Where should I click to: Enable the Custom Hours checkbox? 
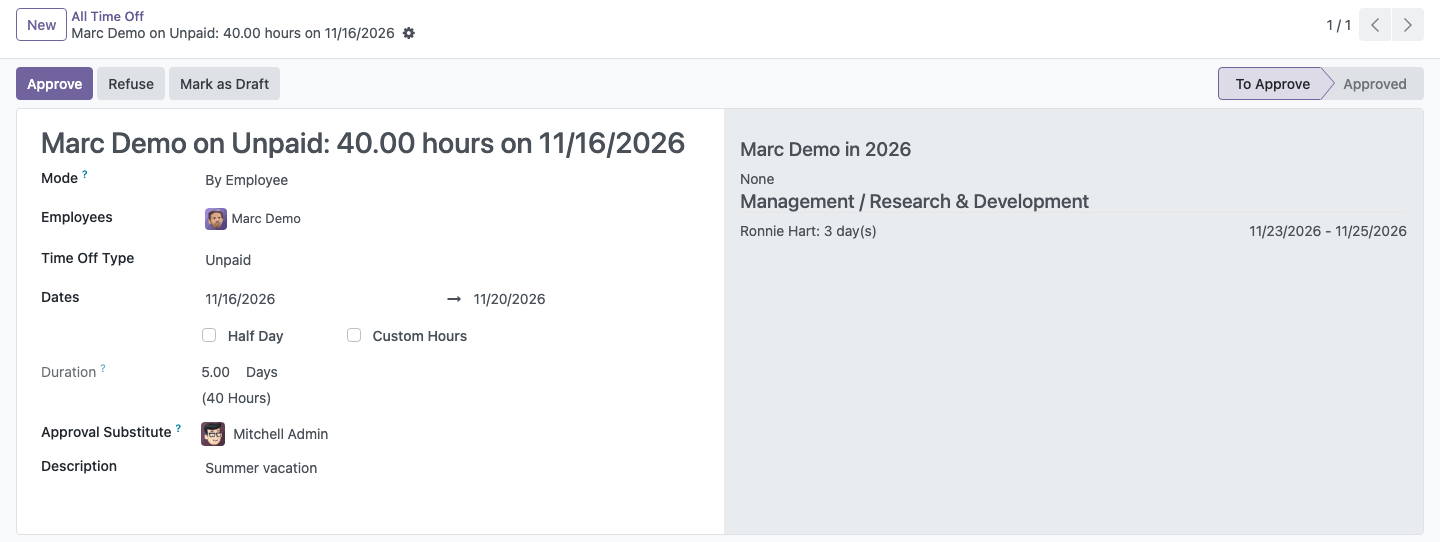click(354, 335)
